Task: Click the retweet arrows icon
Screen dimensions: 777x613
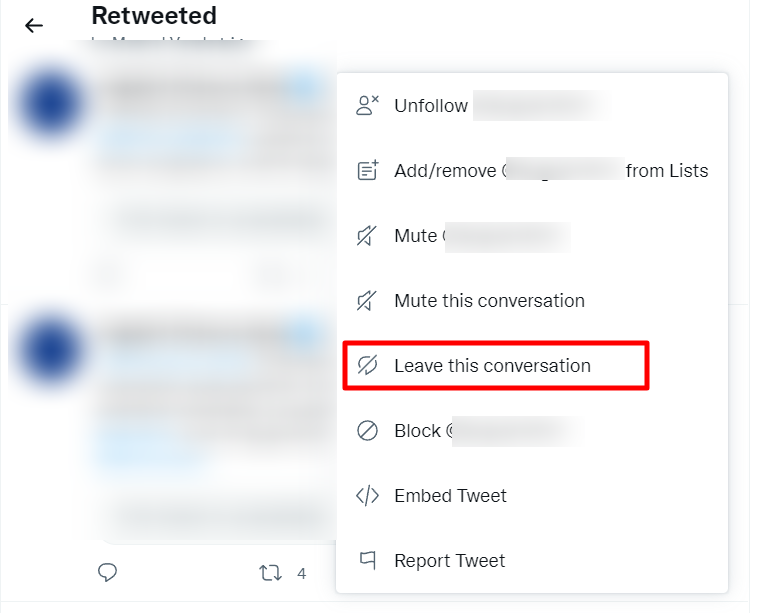Action: 270,573
